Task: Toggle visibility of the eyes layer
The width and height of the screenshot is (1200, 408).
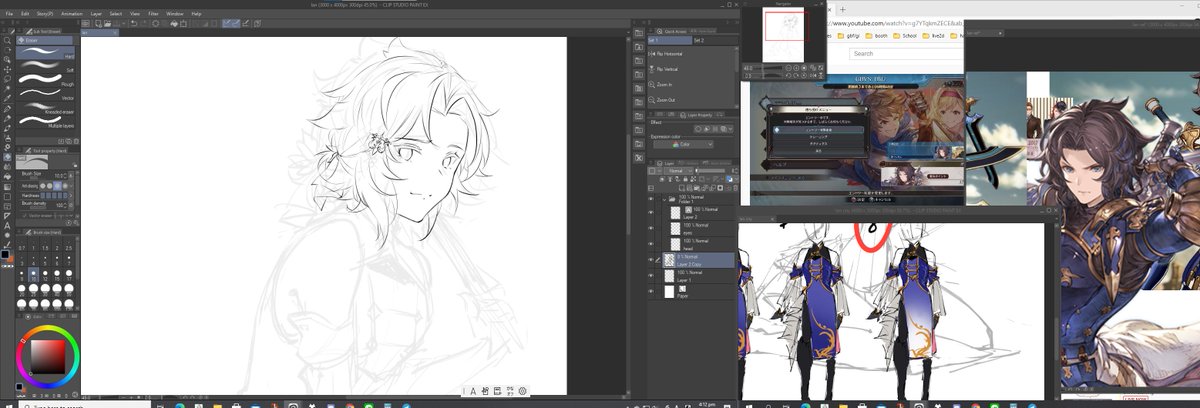Action: (x=651, y=229)
